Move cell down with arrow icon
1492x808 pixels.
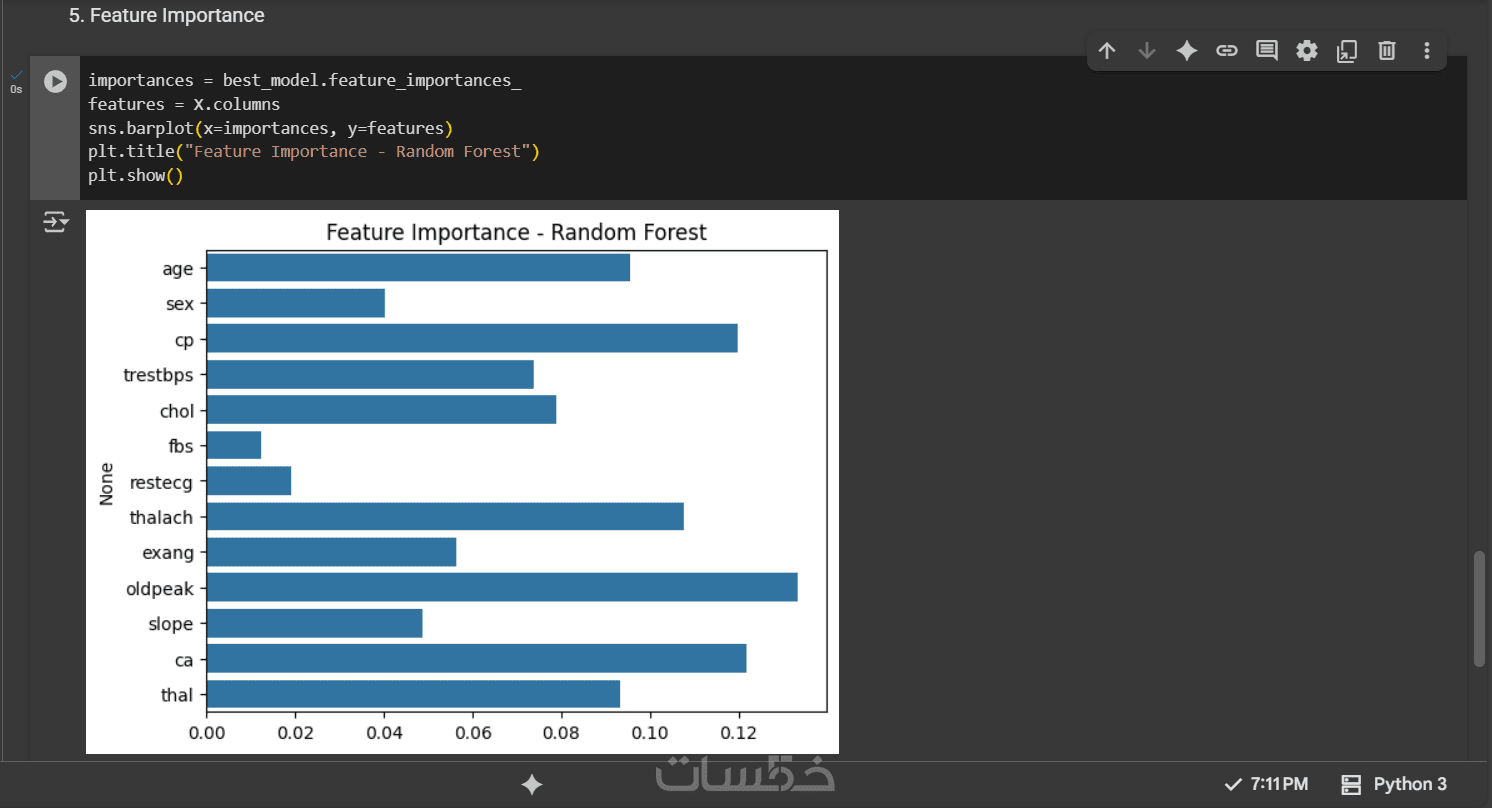click(x=1147, y=51)
